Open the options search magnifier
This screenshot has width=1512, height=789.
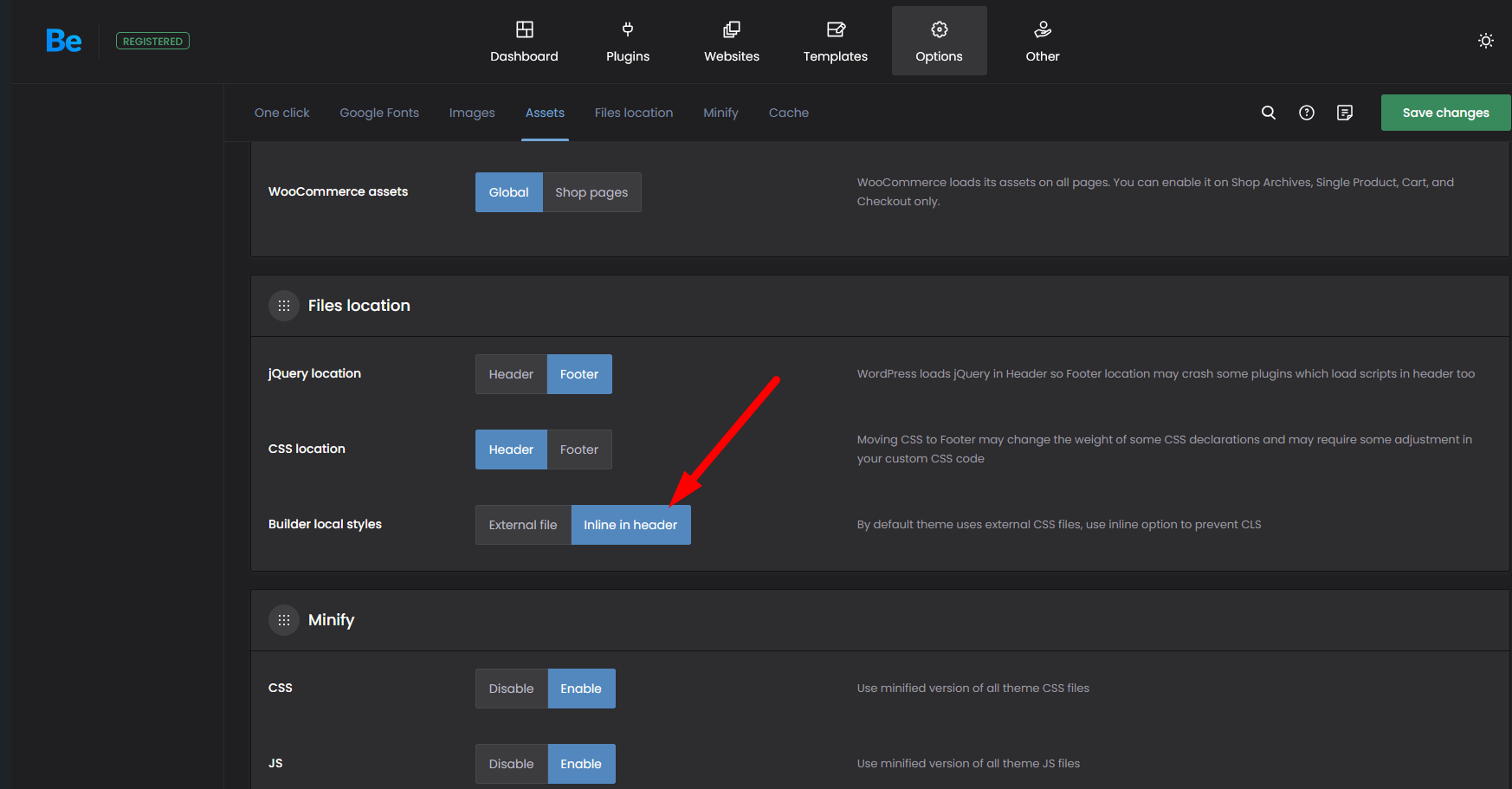click(1269, 113)
